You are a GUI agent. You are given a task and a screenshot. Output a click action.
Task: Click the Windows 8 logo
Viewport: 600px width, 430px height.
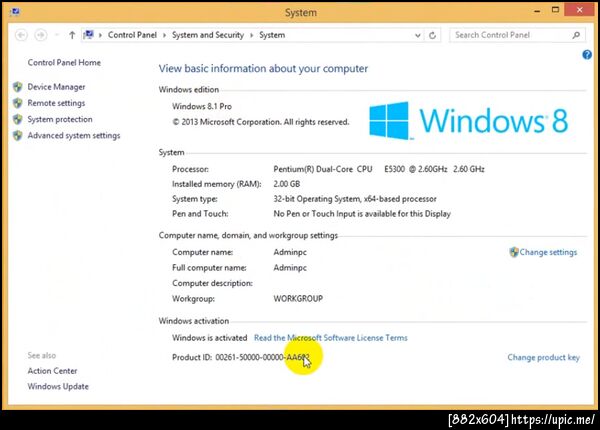pyautogui.click(x=468, y=121)
